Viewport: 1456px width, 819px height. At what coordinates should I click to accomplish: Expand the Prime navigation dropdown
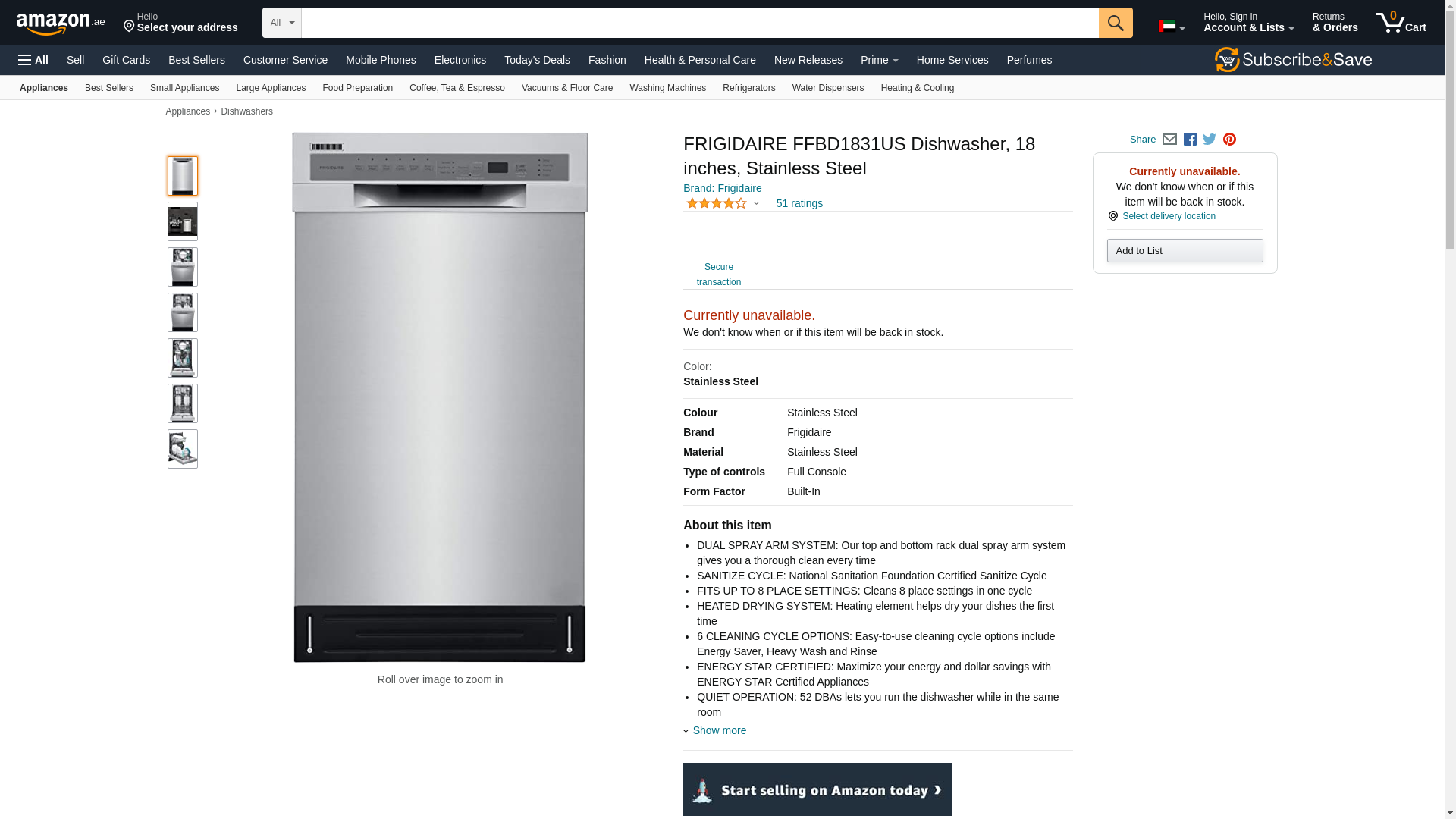879,60
